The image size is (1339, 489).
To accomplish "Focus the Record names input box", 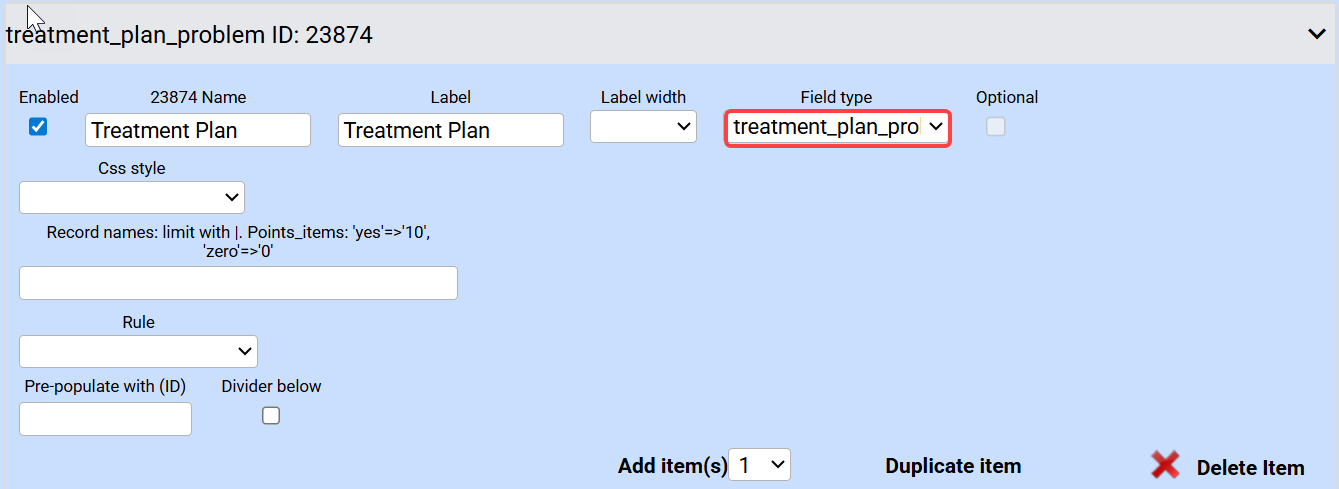I will (238, 283).
